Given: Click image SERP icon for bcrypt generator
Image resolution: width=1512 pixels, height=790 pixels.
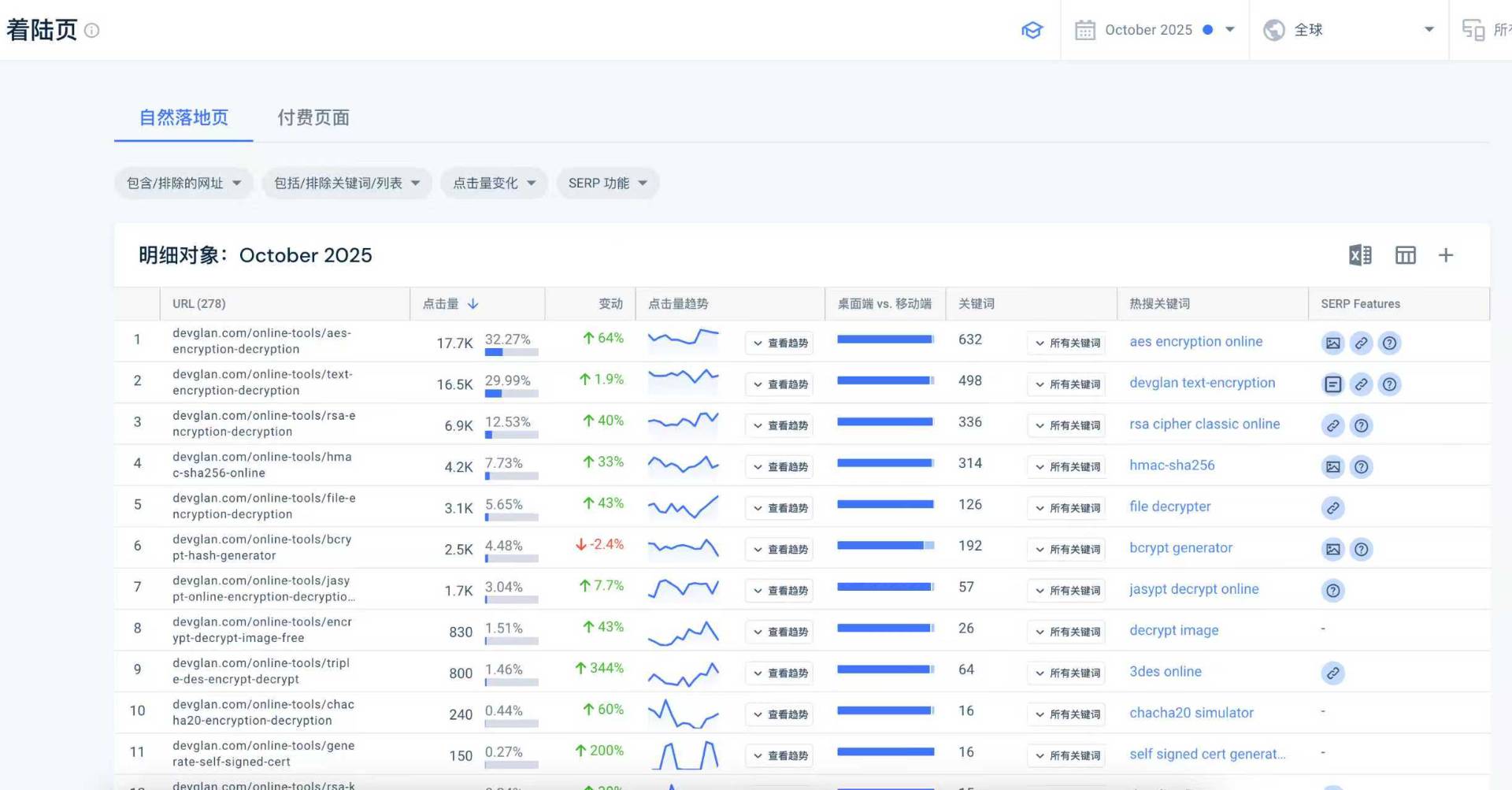Looking at the screenshot, I should tap(1333, 550).
